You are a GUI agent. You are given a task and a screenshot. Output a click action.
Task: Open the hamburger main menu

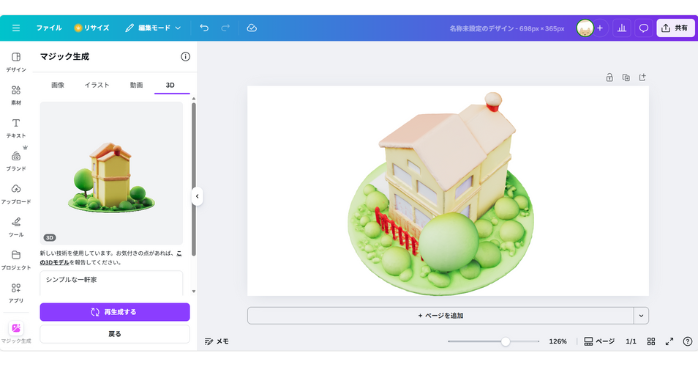coord(16,28)
